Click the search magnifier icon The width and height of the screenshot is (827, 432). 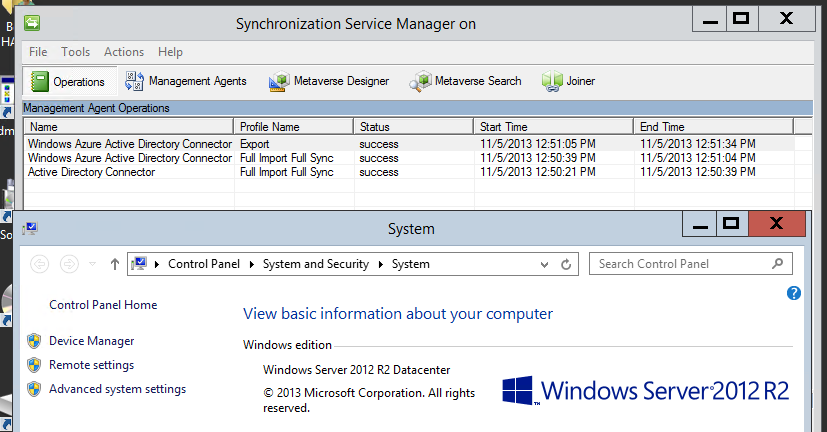778,264
